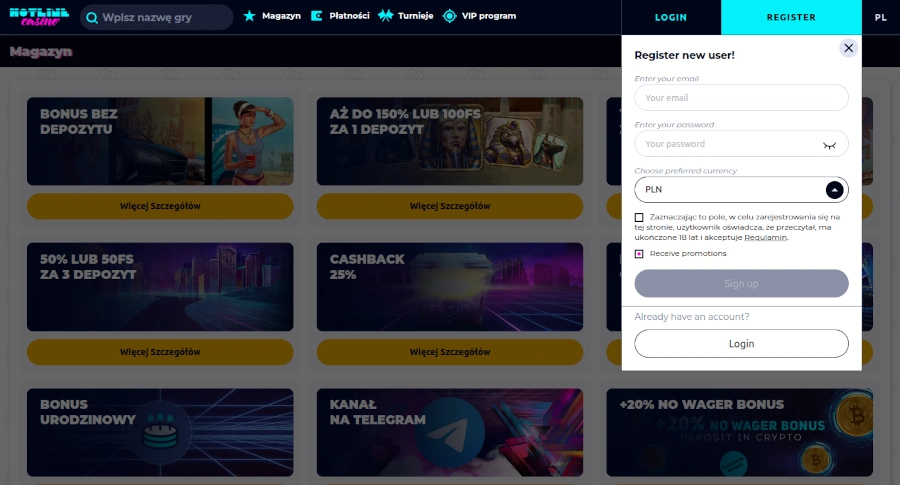Viewport: 900px width, 485px height.
Task: Tick the Regulamin acceptance checkbox
Action: pos(639,218)
